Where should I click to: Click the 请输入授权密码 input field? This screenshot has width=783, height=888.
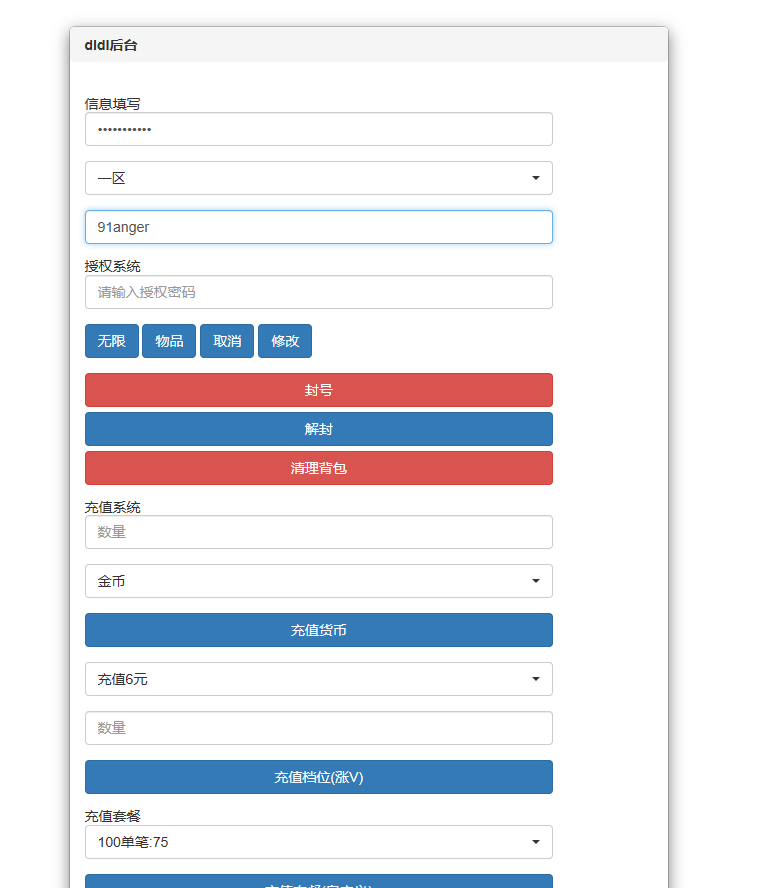tap(318, 292)
